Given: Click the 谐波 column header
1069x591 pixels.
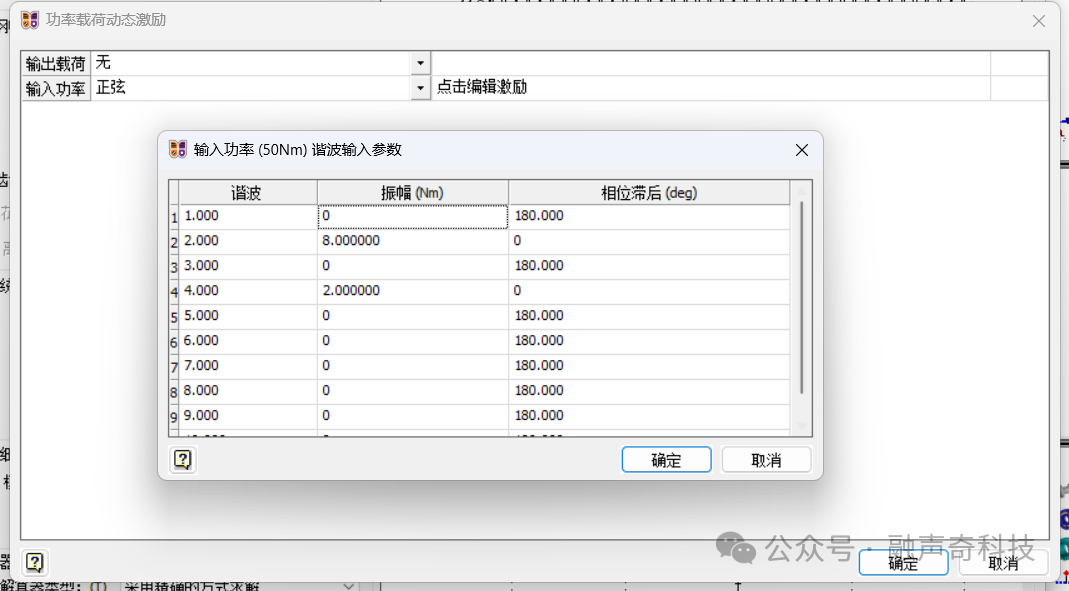Looking at the screenshot, I should 247,193.
